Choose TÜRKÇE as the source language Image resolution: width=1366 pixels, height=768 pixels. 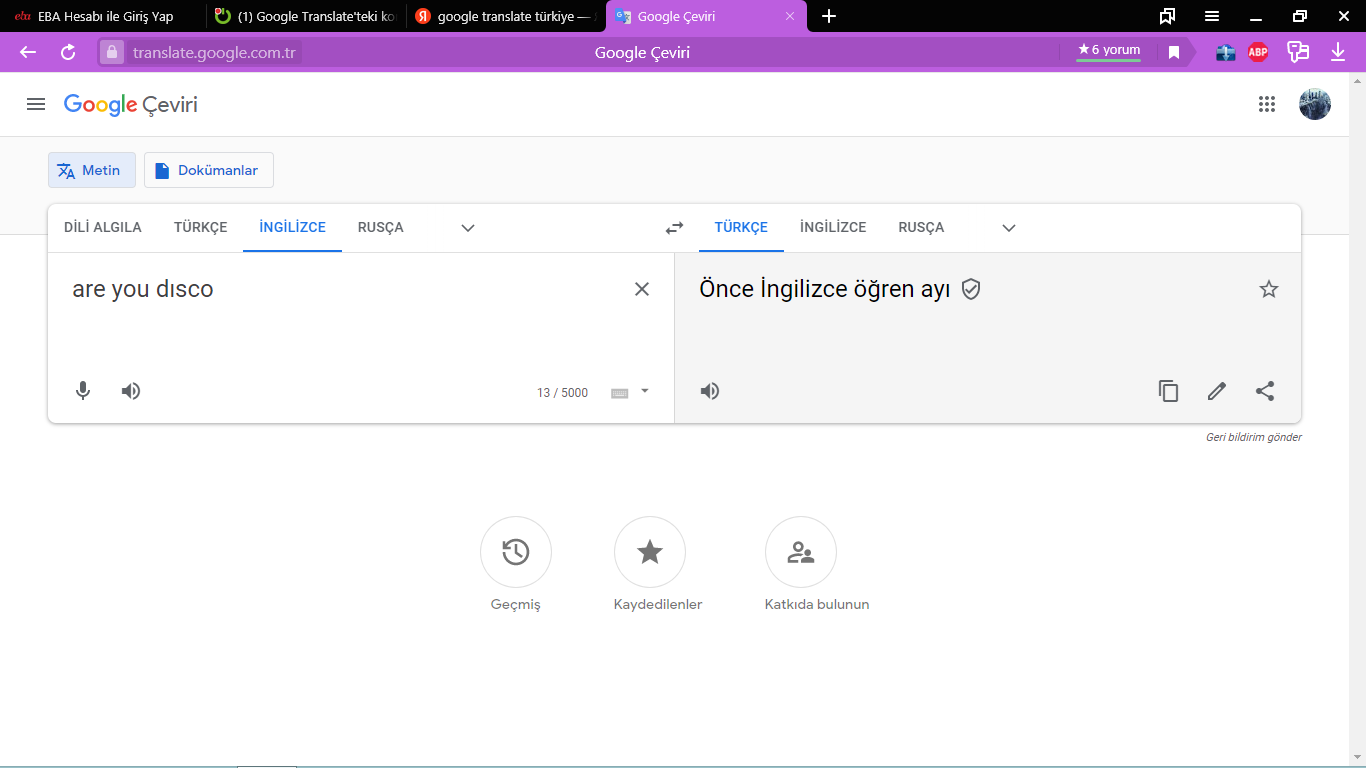point(201,227)
